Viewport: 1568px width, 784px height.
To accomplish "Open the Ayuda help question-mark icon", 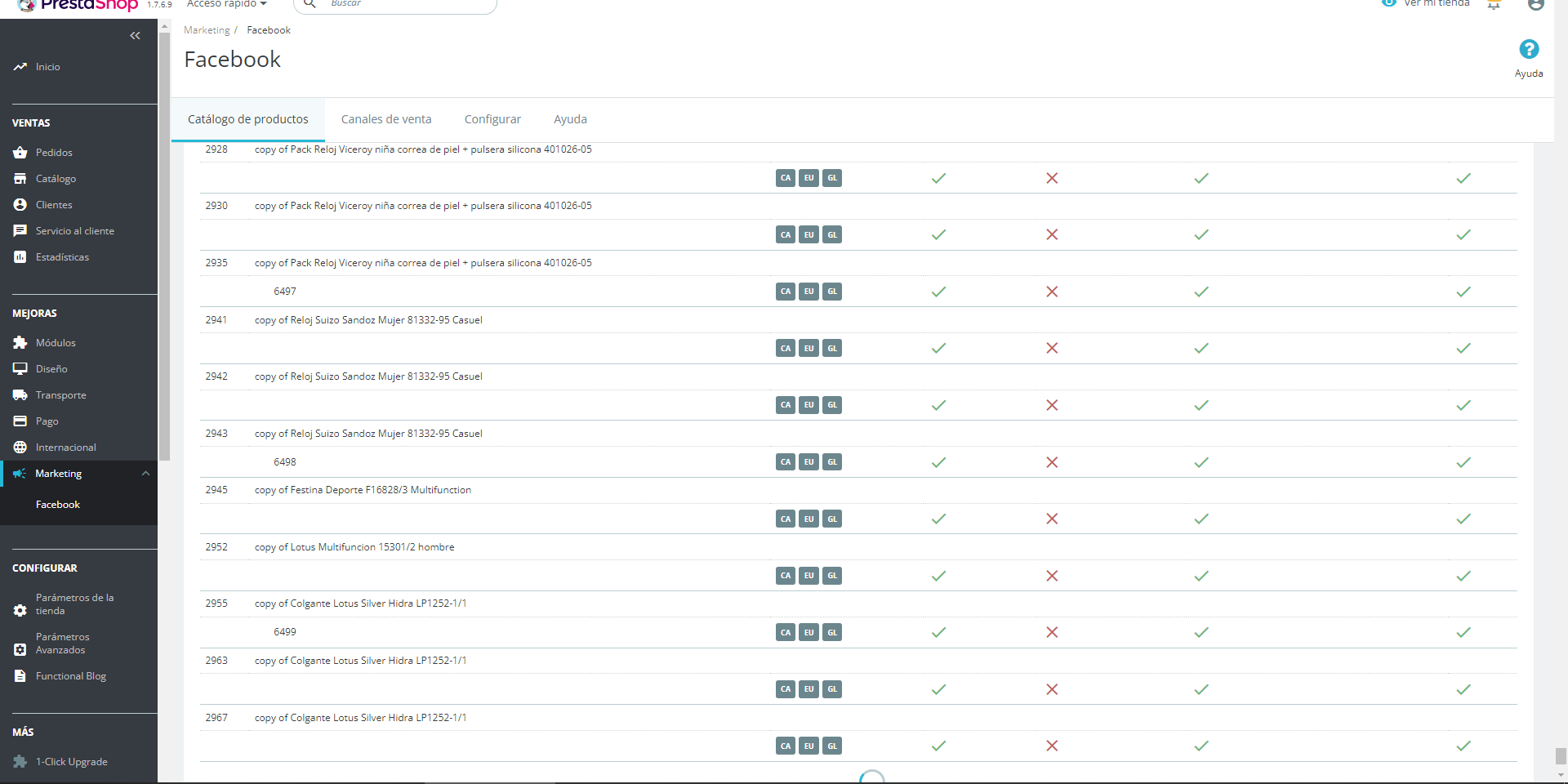I will coord(1529,49).
